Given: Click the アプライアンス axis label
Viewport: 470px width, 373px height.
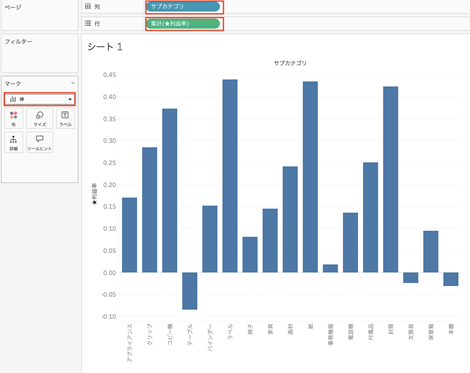Looking at the screenshot, I should [x=130, y=343].
